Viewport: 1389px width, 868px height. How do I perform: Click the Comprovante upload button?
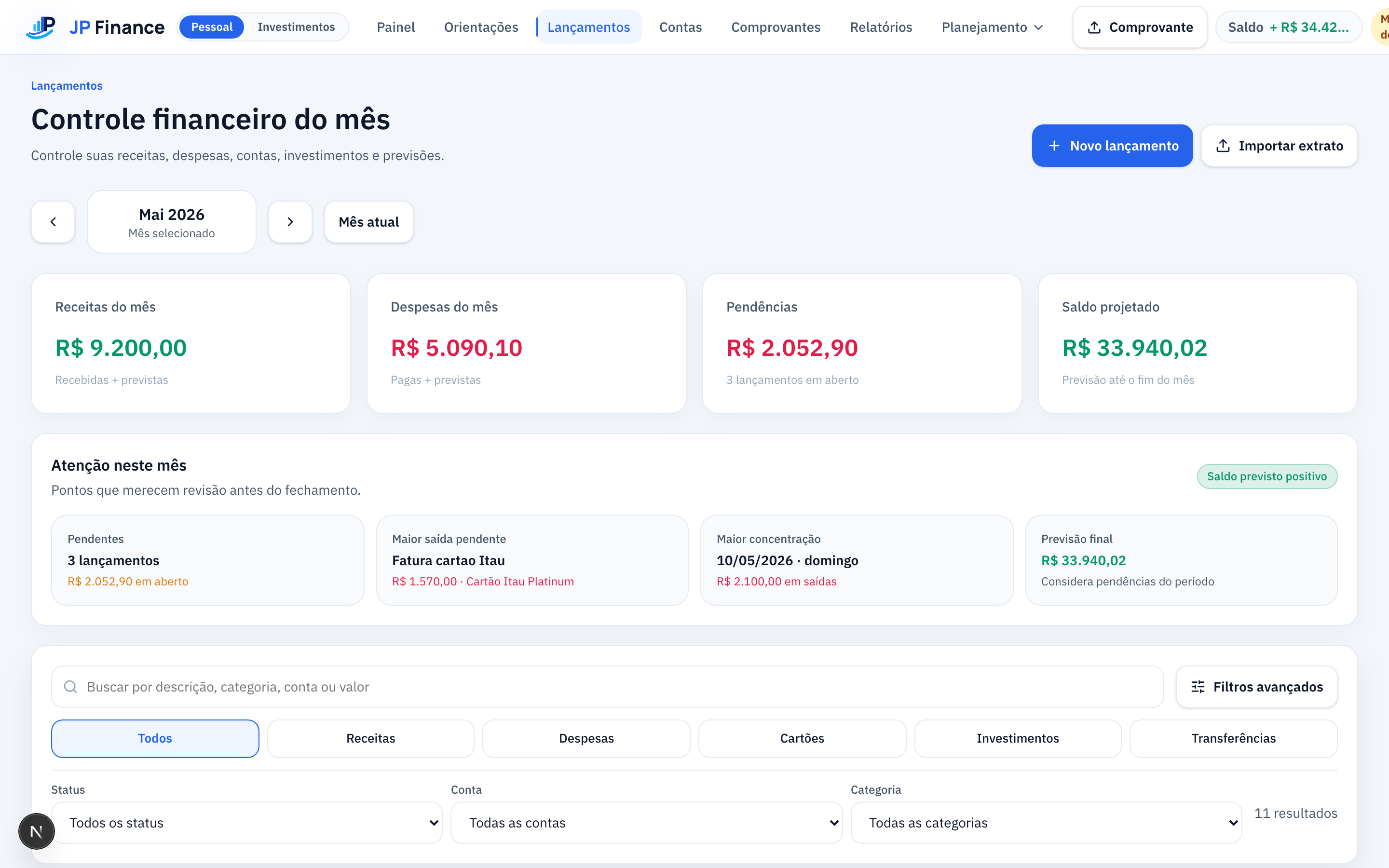(x=1140, y=27)
